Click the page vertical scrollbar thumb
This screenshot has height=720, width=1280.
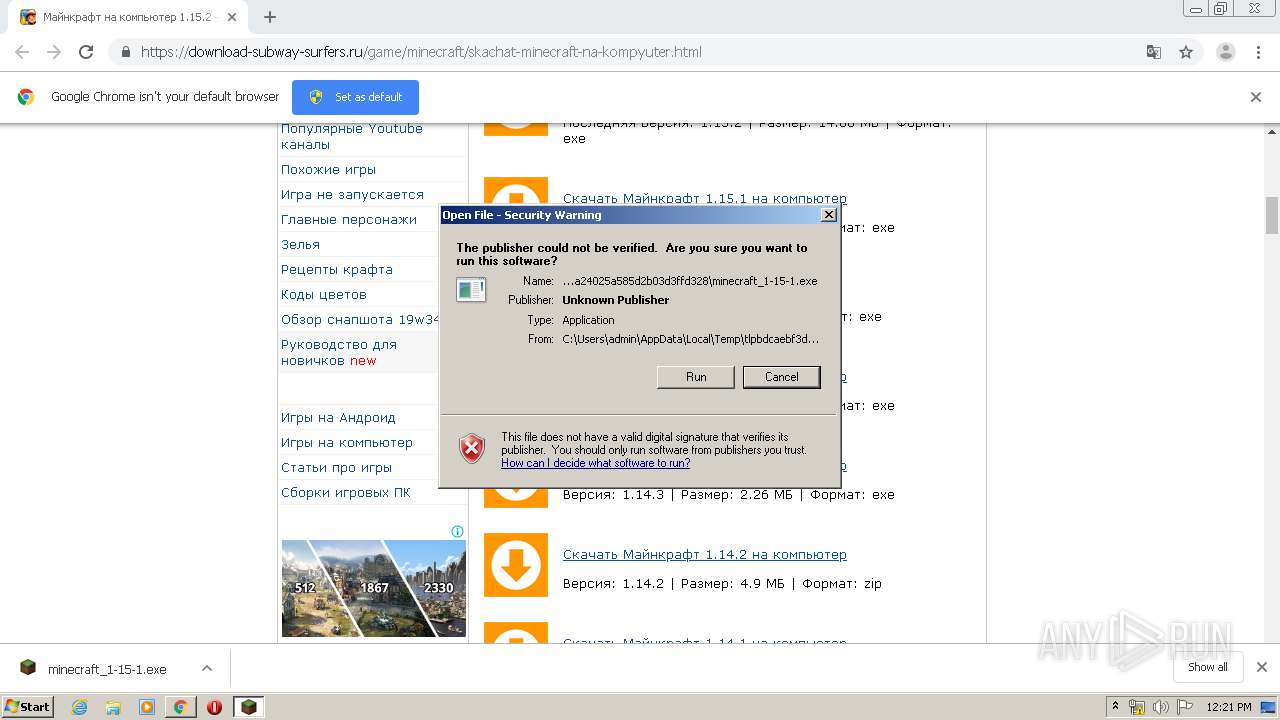1272,215
